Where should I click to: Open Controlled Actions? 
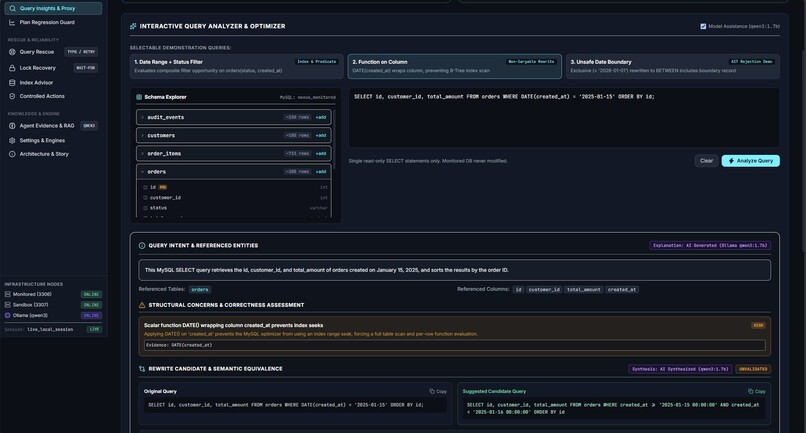tap(53, 96)
